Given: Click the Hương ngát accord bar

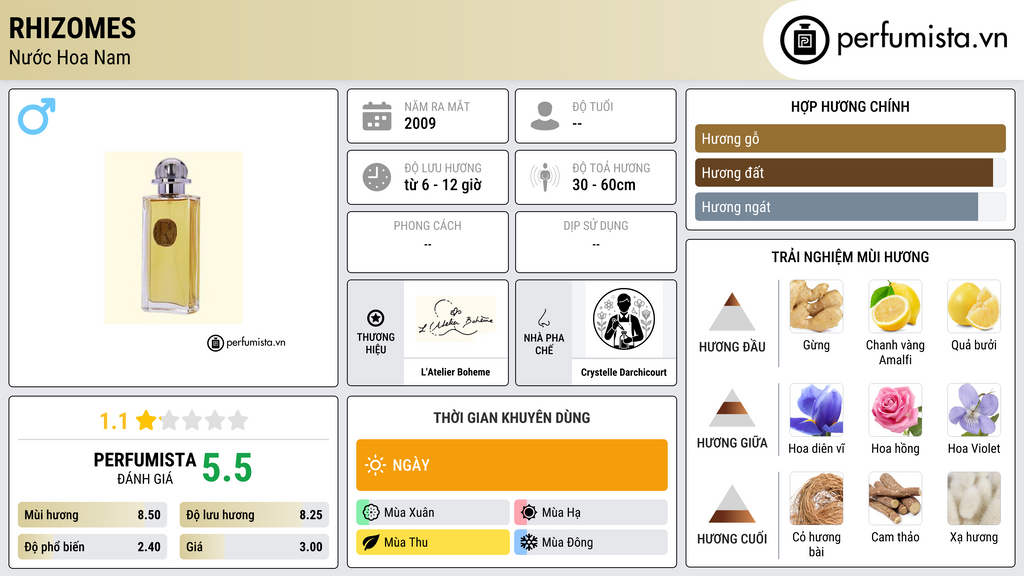Looking at the screenshot, I should [x=850, y=206].
